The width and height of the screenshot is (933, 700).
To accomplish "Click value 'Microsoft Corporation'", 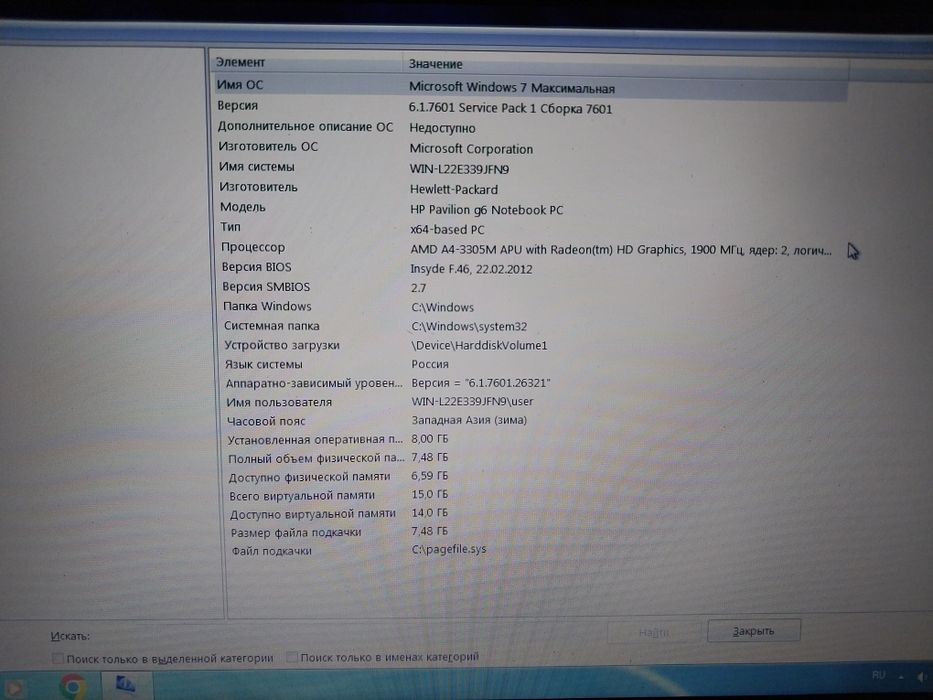I will tap(471, 149).
